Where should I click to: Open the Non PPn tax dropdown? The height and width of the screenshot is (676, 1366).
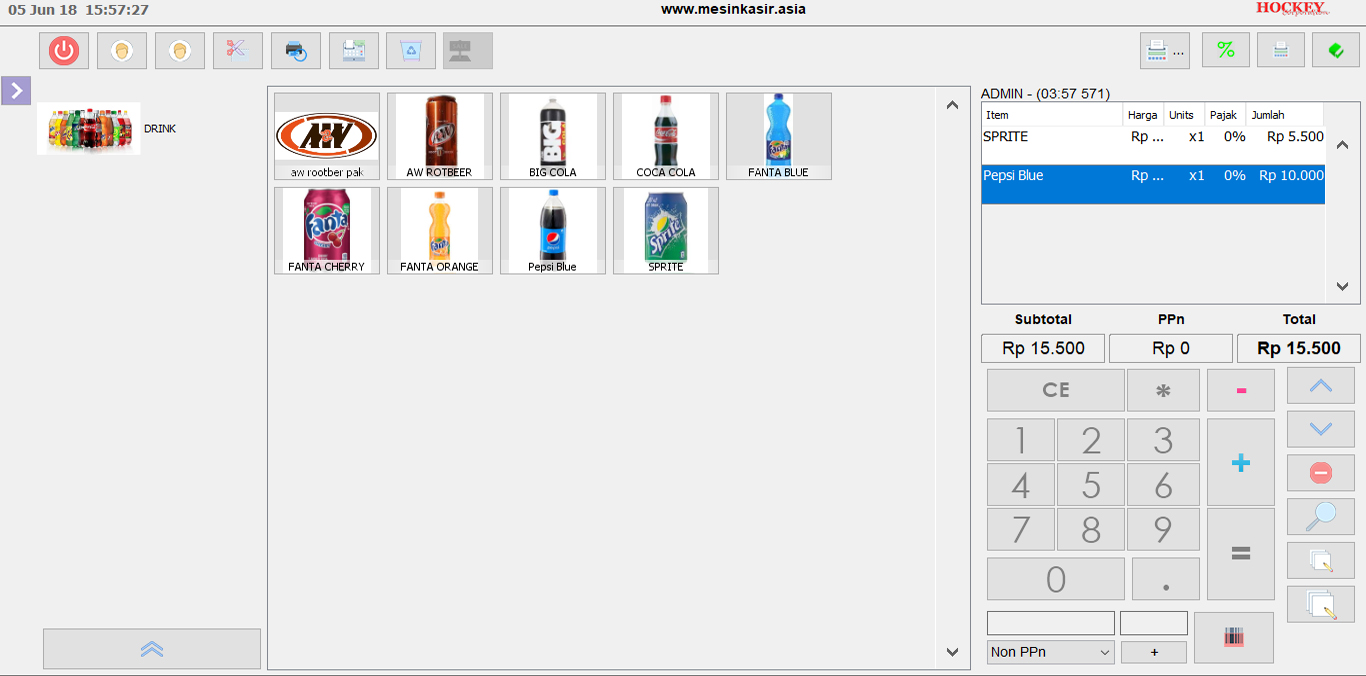[1050, 652]
